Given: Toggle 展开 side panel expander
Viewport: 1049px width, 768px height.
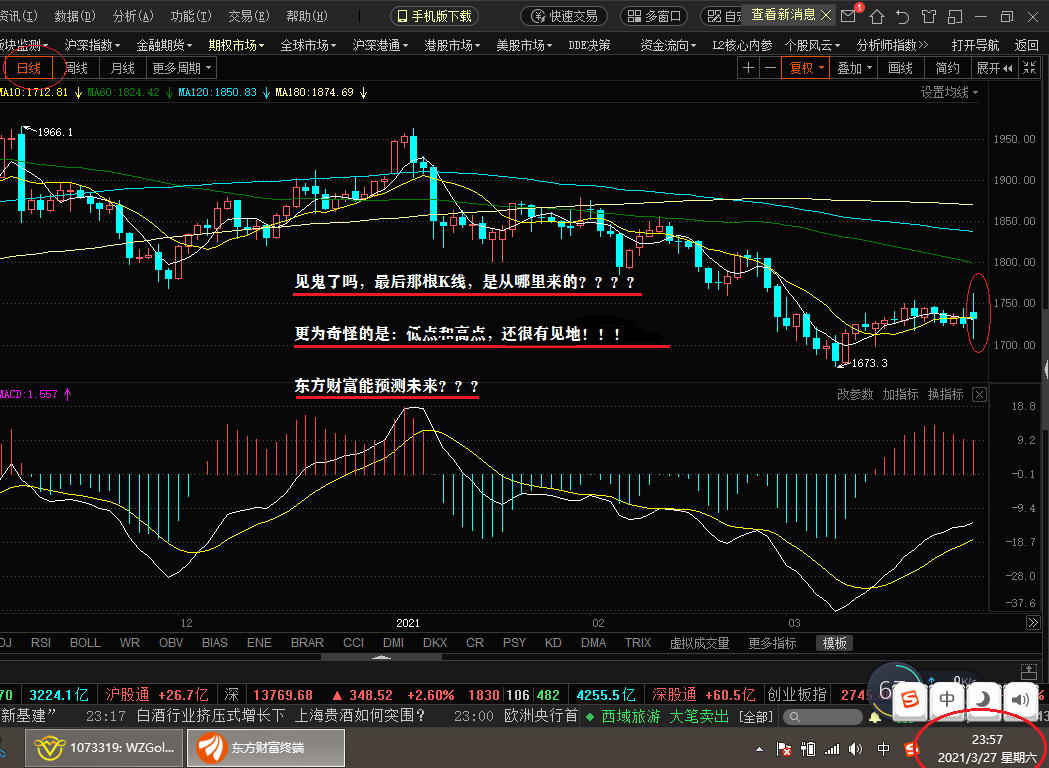Looking at the screenshot, I should click(993, 68).
